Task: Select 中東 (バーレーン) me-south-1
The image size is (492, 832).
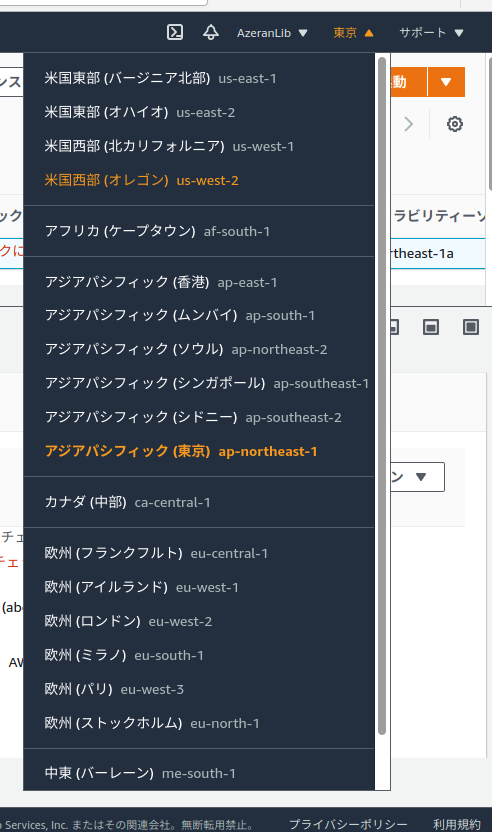Action: point(199,773)
